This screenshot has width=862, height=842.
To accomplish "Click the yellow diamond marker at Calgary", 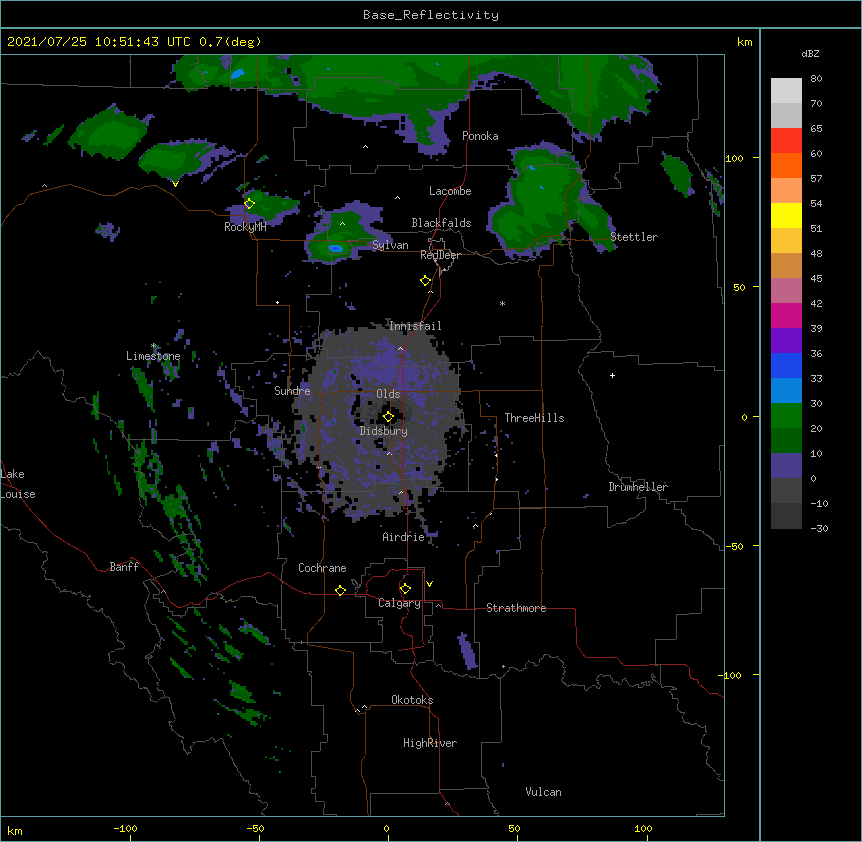I will click(405, 589).
